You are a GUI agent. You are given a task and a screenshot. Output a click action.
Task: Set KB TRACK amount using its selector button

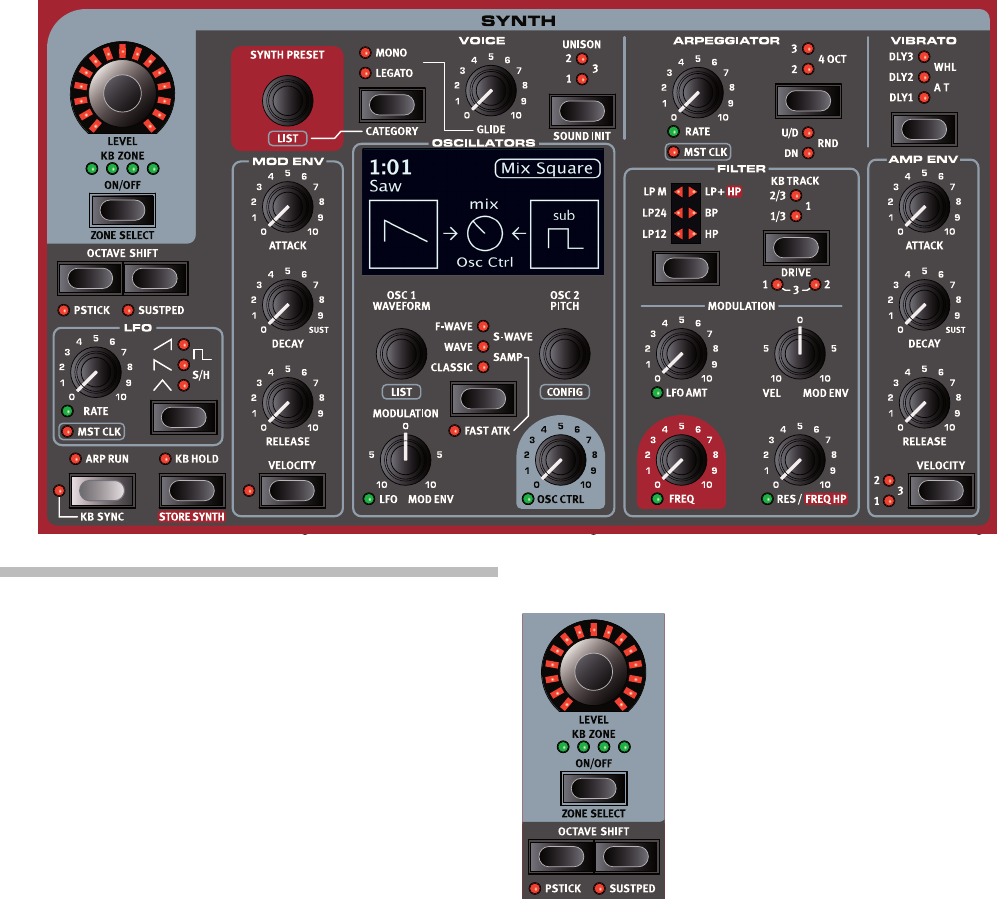(796, 245)
